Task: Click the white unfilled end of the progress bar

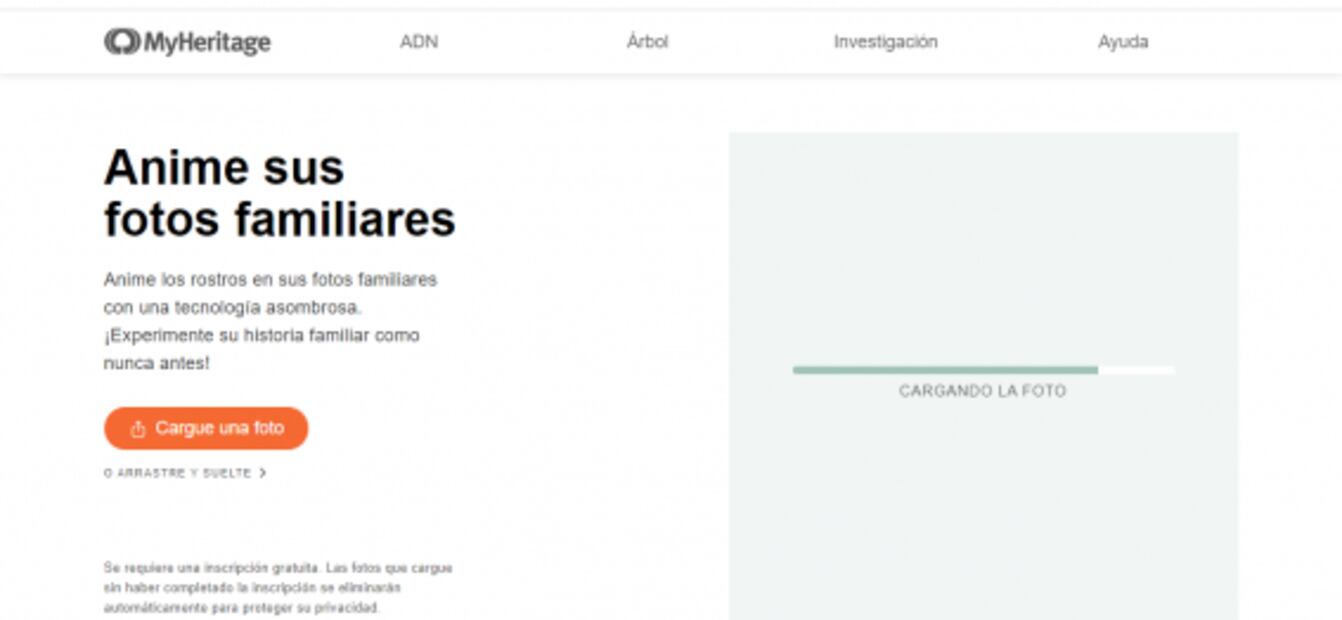Action: 1136,370
